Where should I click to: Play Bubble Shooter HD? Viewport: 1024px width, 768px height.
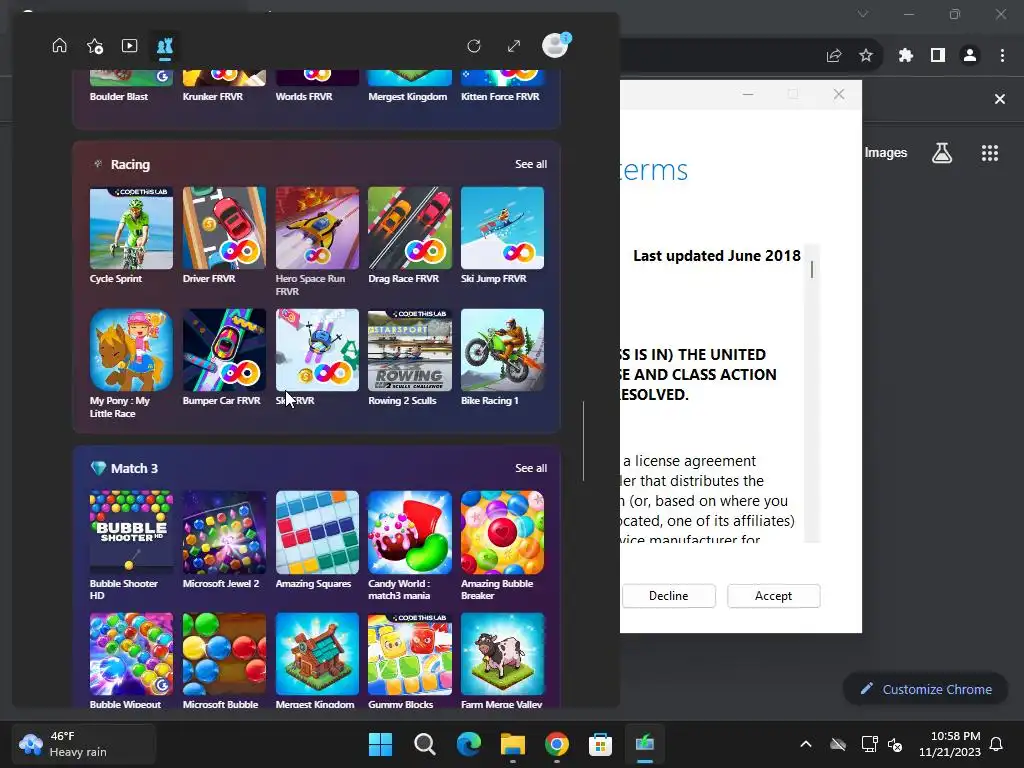[131, 532]
